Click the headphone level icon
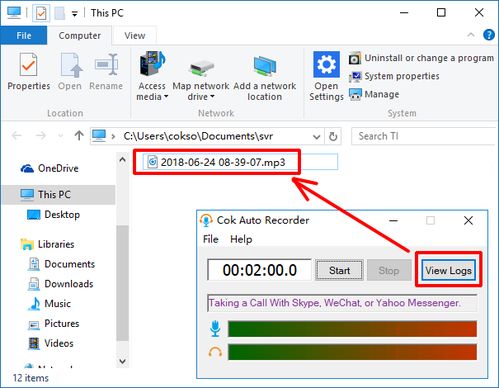The height and width of the screenshot is (388, 499). (x=215, y=352)
